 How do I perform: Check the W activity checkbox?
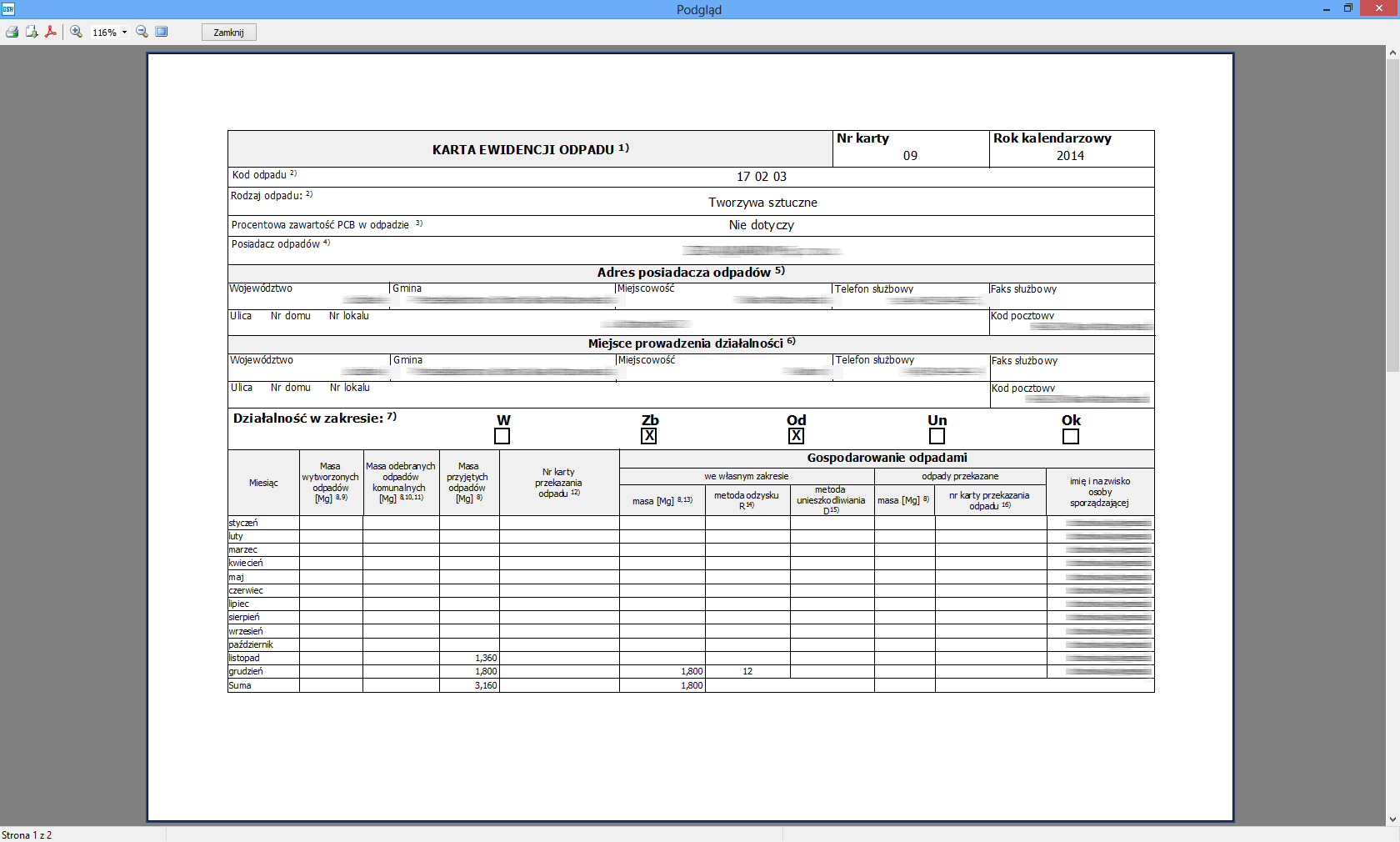(x=502, y=436)
